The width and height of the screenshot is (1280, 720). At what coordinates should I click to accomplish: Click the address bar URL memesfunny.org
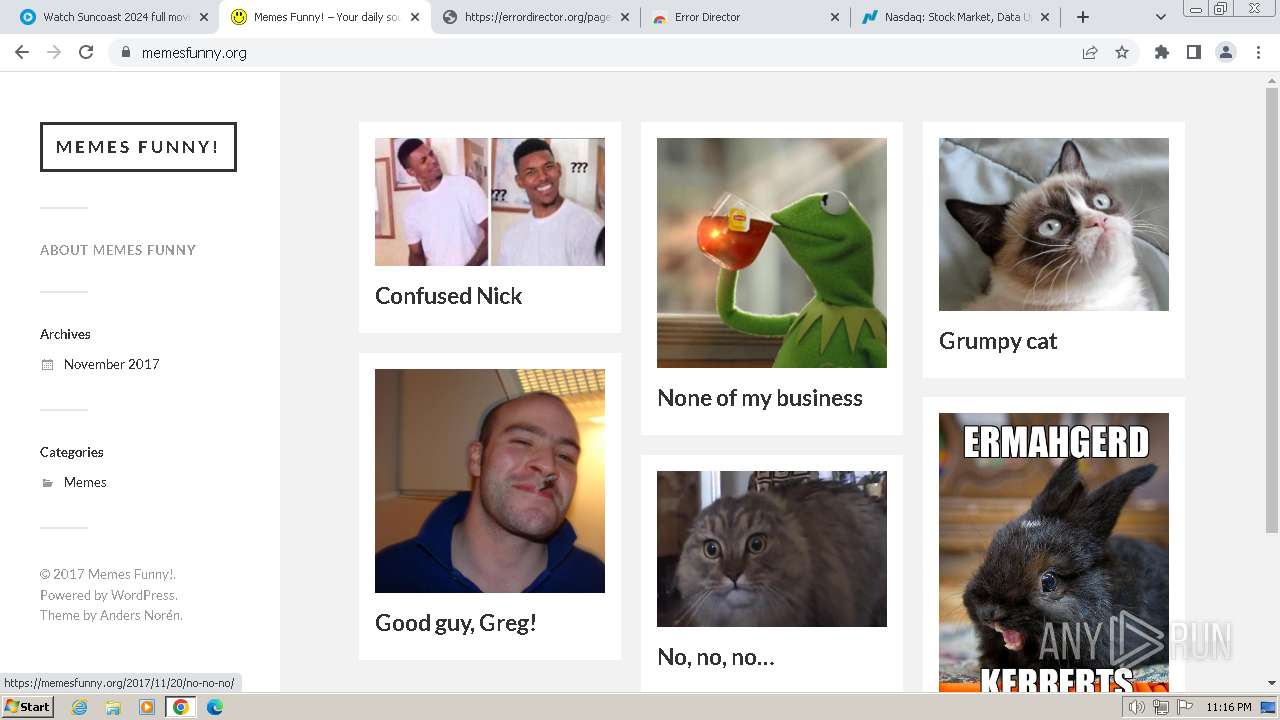point(194,53)
